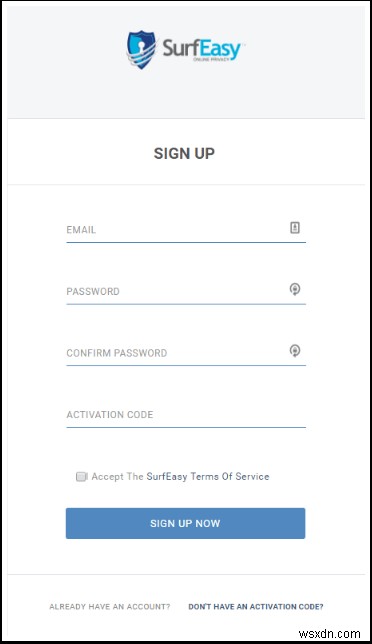The width and height of the screenshot is (372, 644).
Task: Focus the EMAIL input field
Action: [186, 230]
